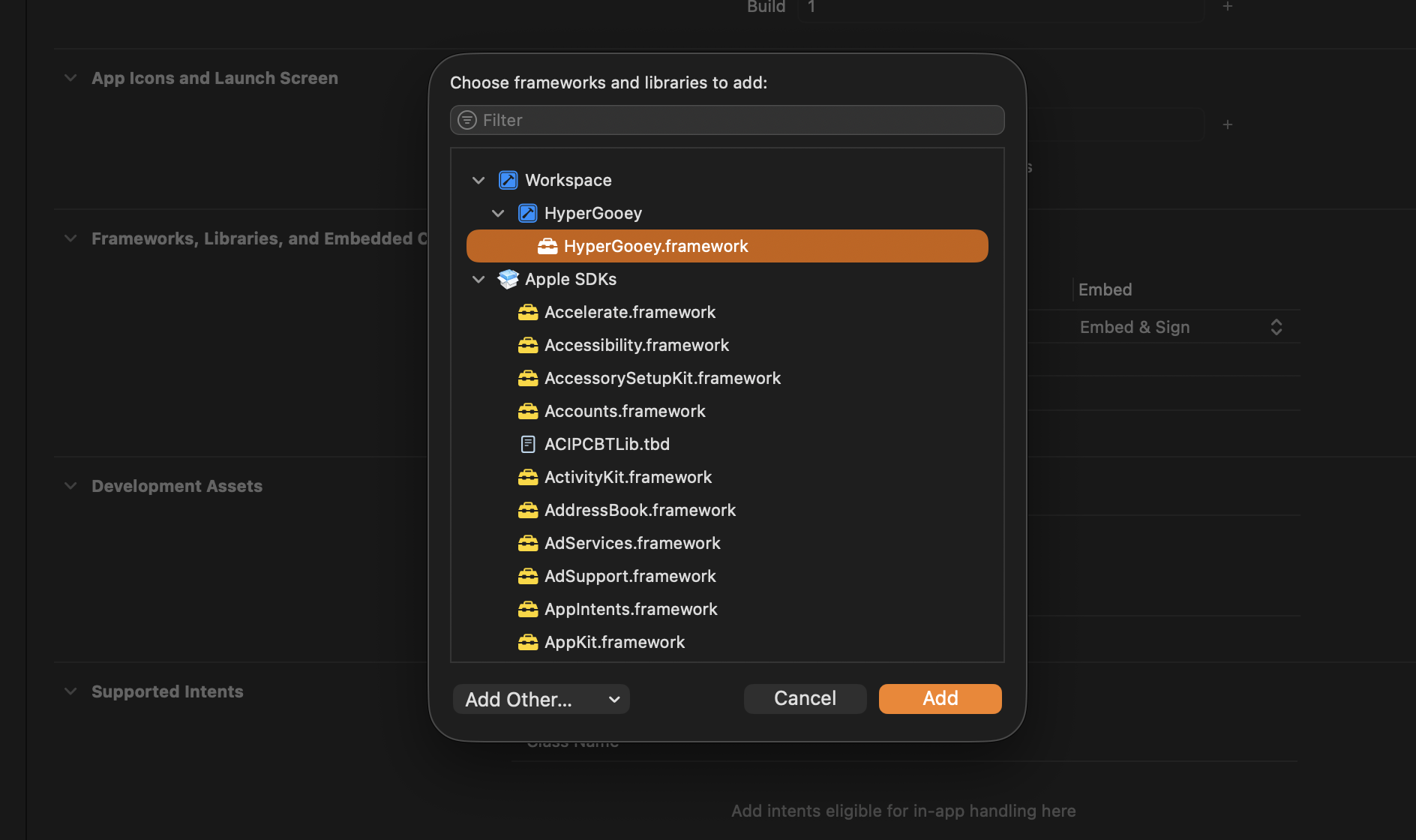
Task: Collapse Frameworks, Libraries, and Embedded section
Action: (70, 238)
